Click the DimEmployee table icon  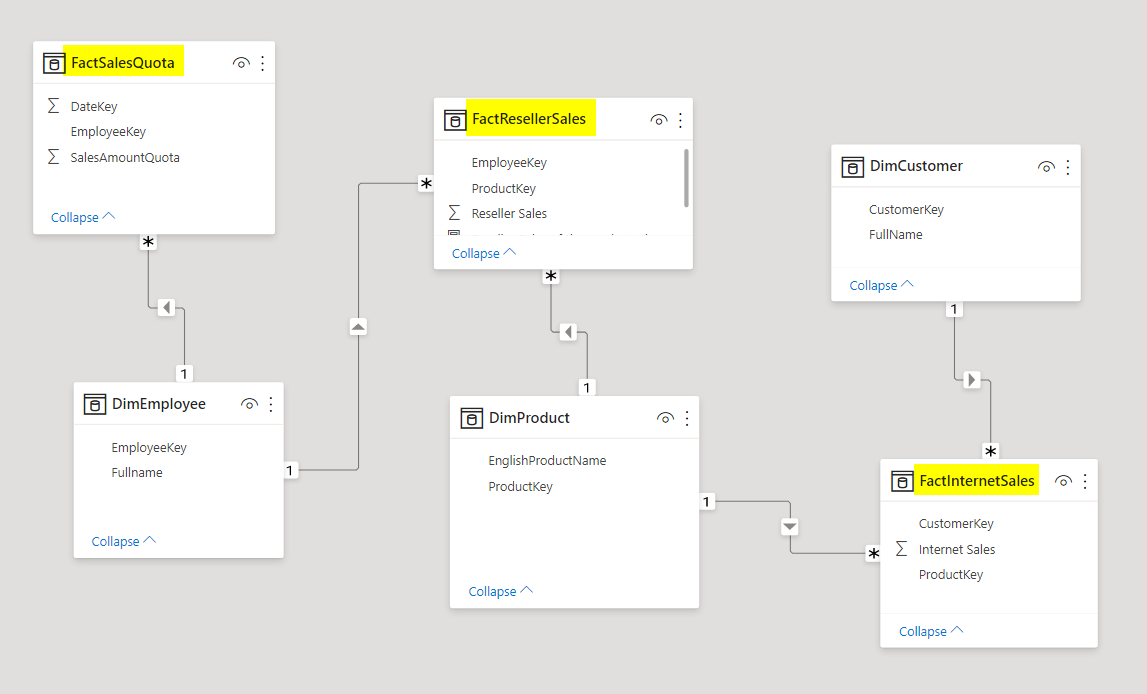tap(95, 404)
